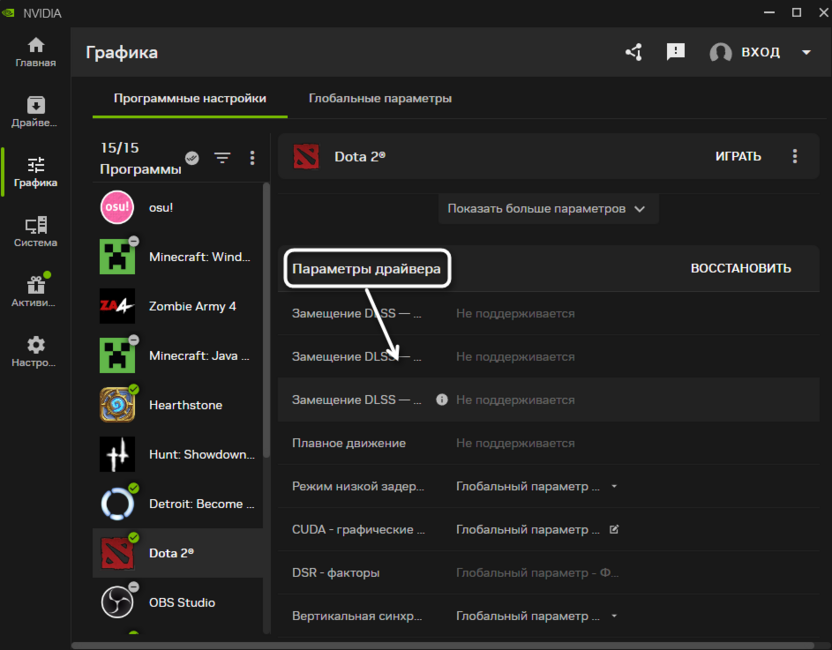Click the Zombie Army 4 app icon
Viewport: 832px width, 650px height.
coord(117,306)
